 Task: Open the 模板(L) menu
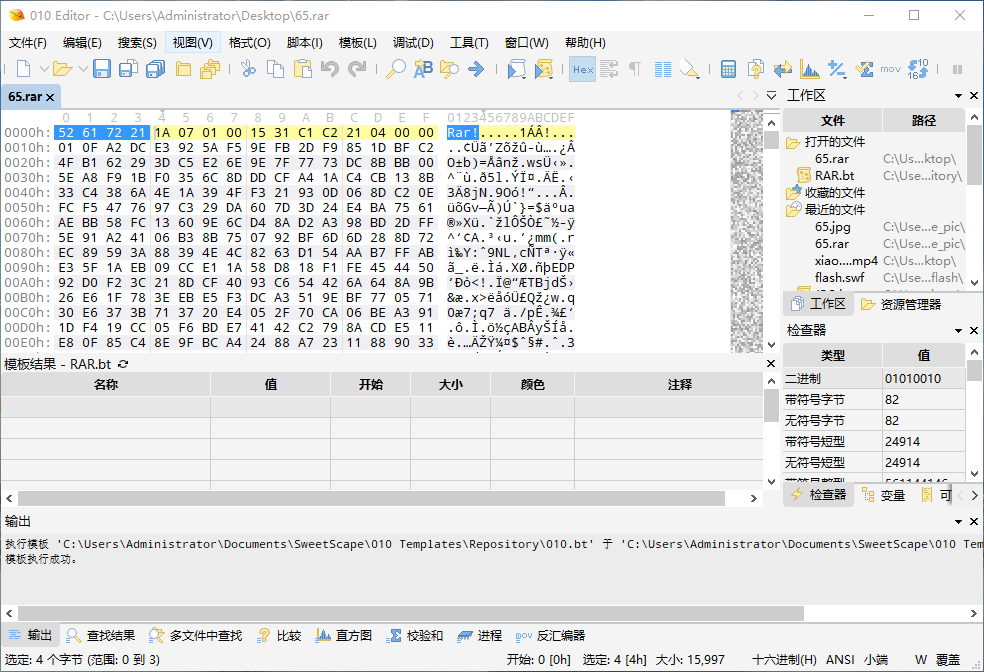(358, 43)
